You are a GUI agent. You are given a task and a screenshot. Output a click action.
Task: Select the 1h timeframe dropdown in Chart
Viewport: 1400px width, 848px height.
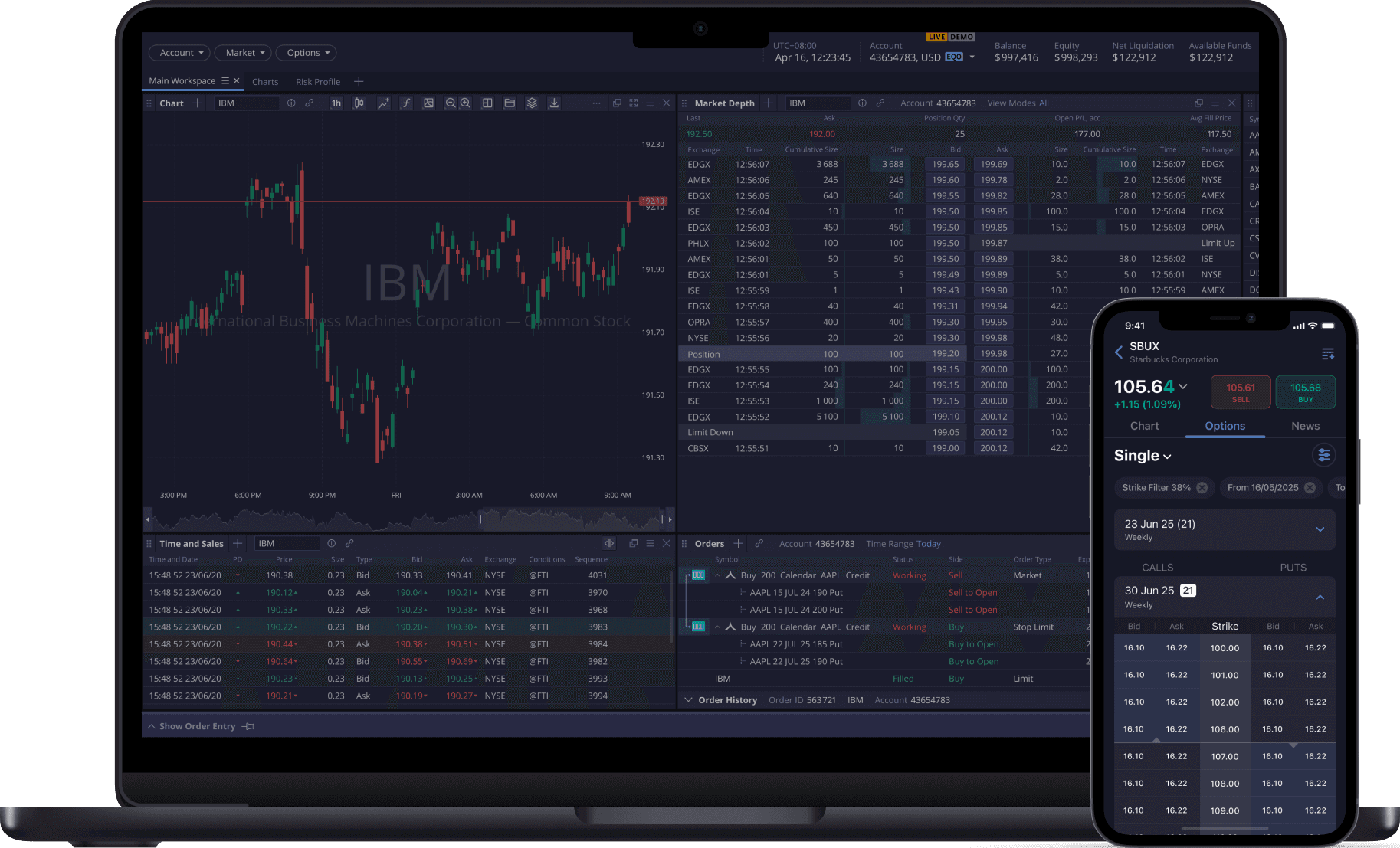[x=336, y=103]
